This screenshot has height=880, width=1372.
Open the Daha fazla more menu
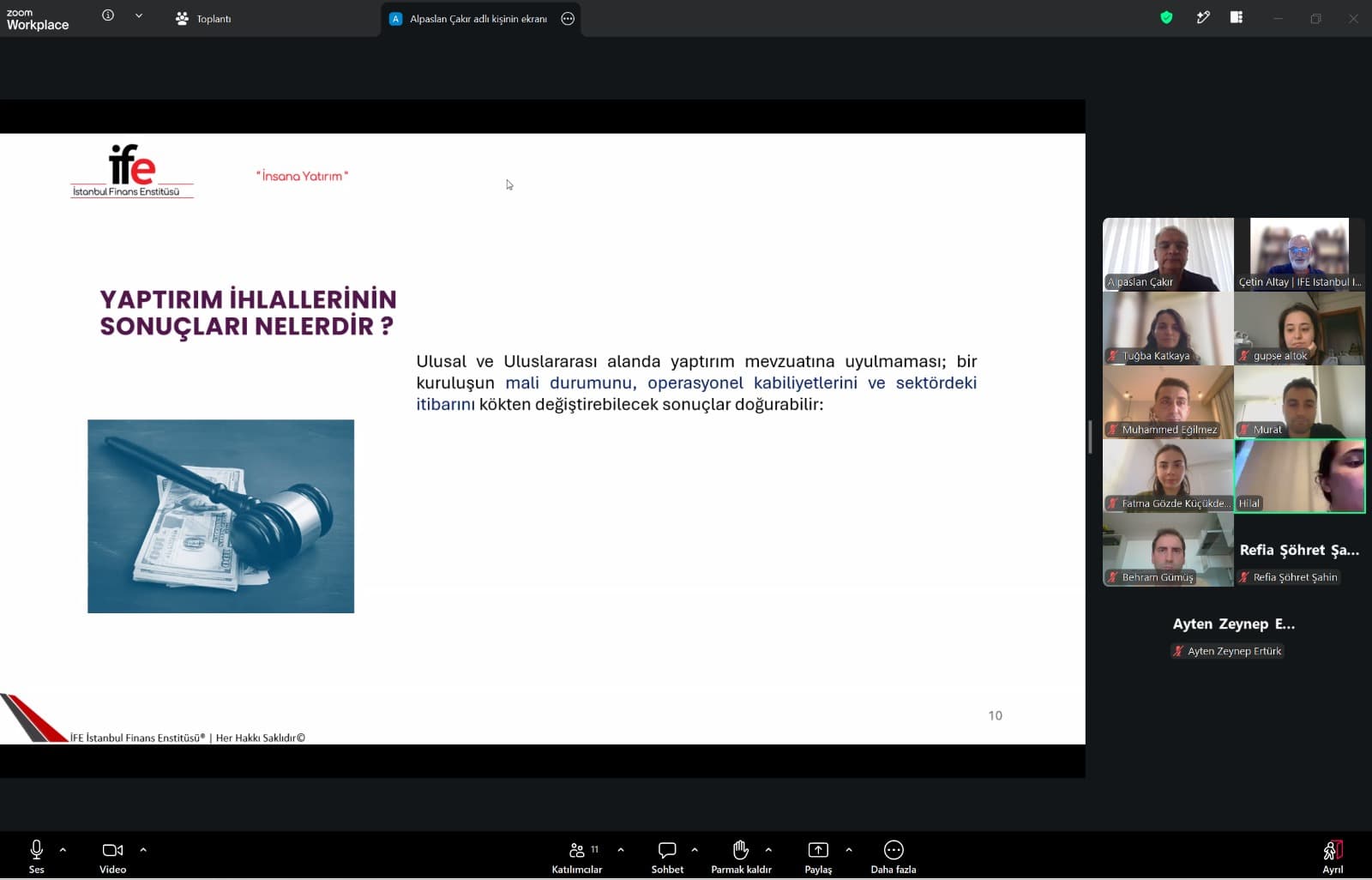(x=894, y=856)
